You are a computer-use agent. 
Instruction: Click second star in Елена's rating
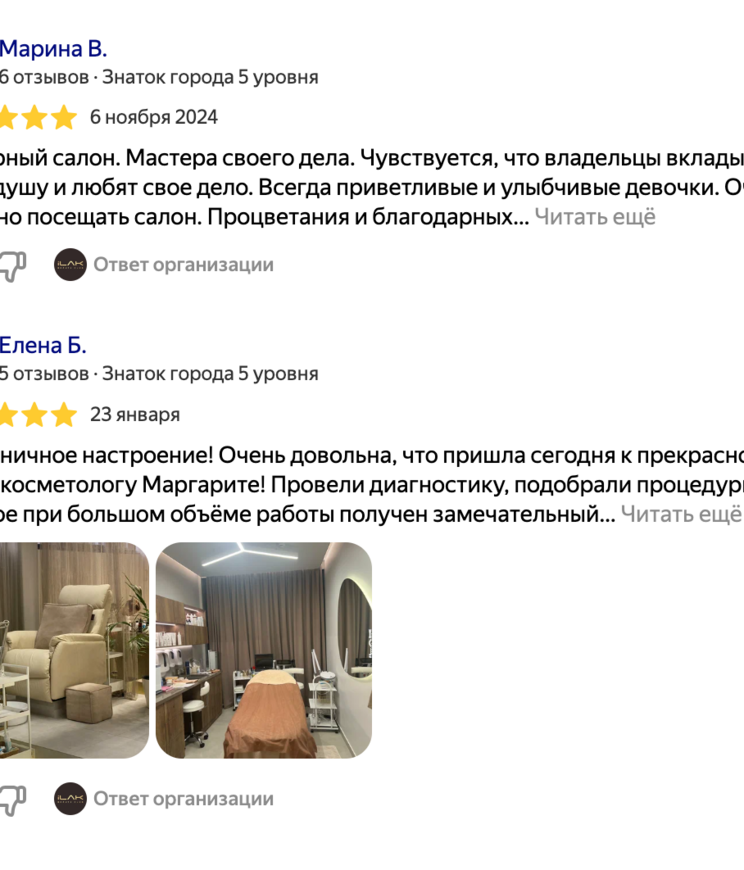(34, 414)
